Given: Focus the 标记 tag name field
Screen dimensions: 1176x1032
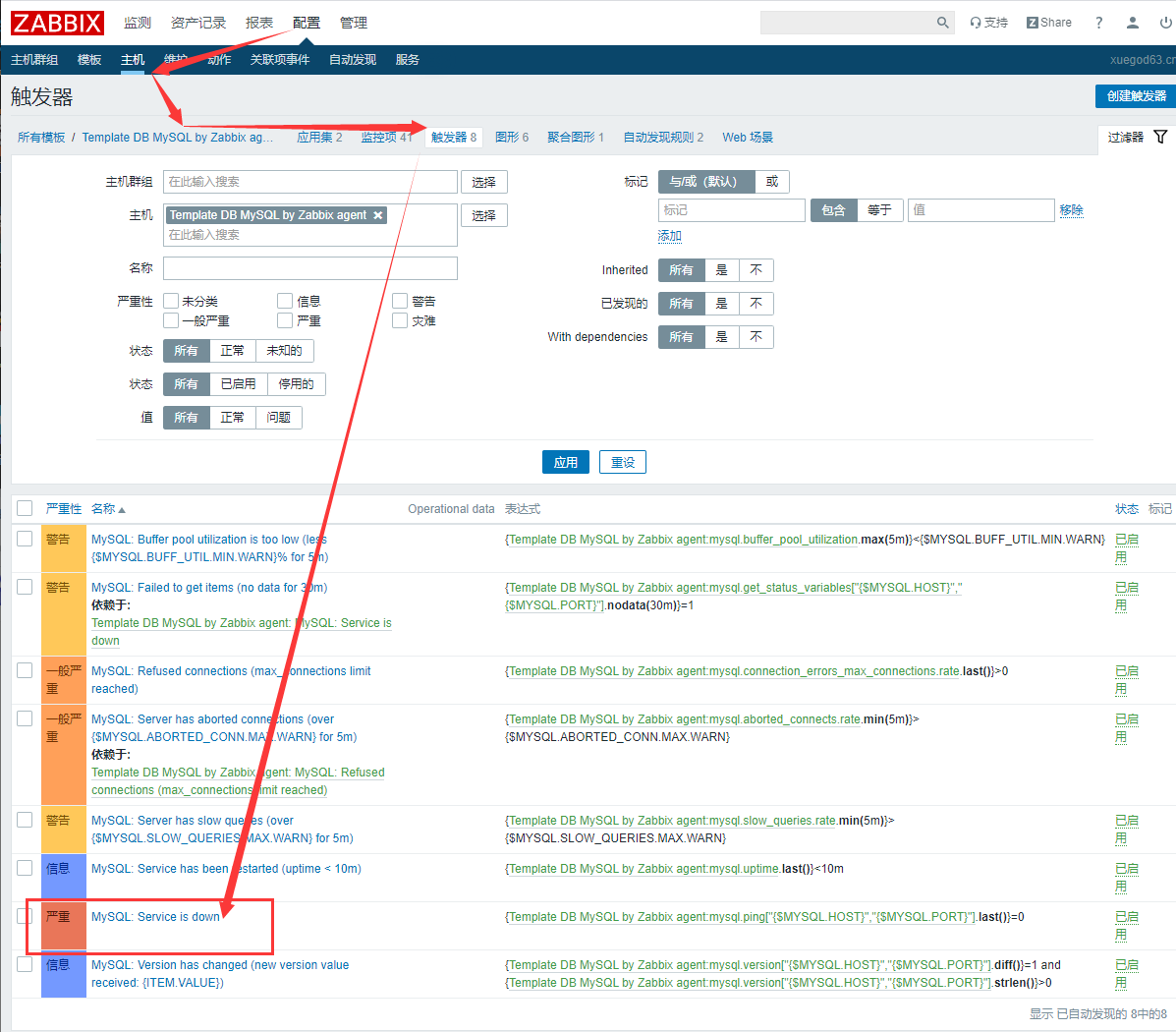Looking at the screenshot, I should pyautogui.click(x=731, y=210).
